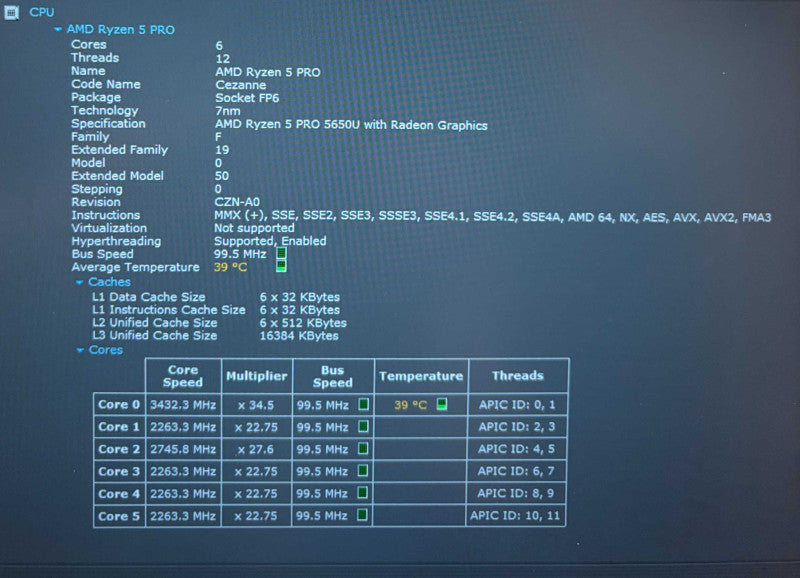Click the Core Speed column header
This screenshot has width=800, height=578.
point(183,376)
